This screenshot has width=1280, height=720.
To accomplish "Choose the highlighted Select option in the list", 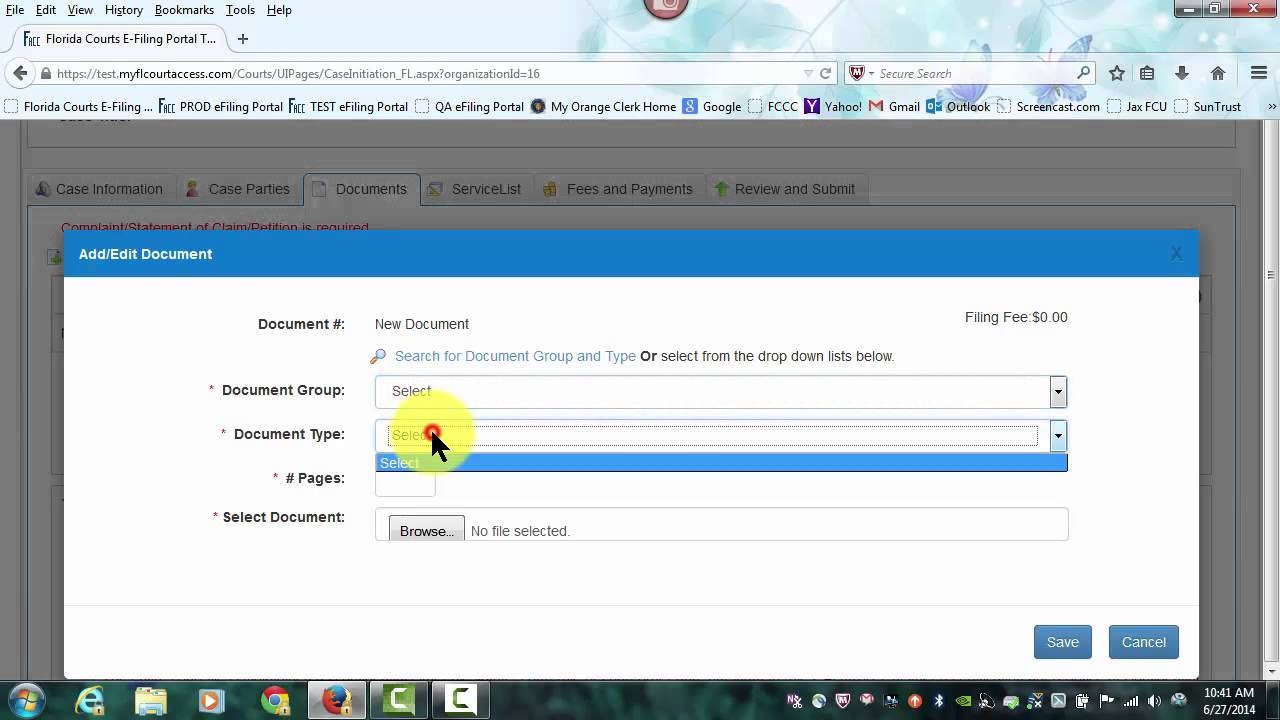I will click(720, 463).
